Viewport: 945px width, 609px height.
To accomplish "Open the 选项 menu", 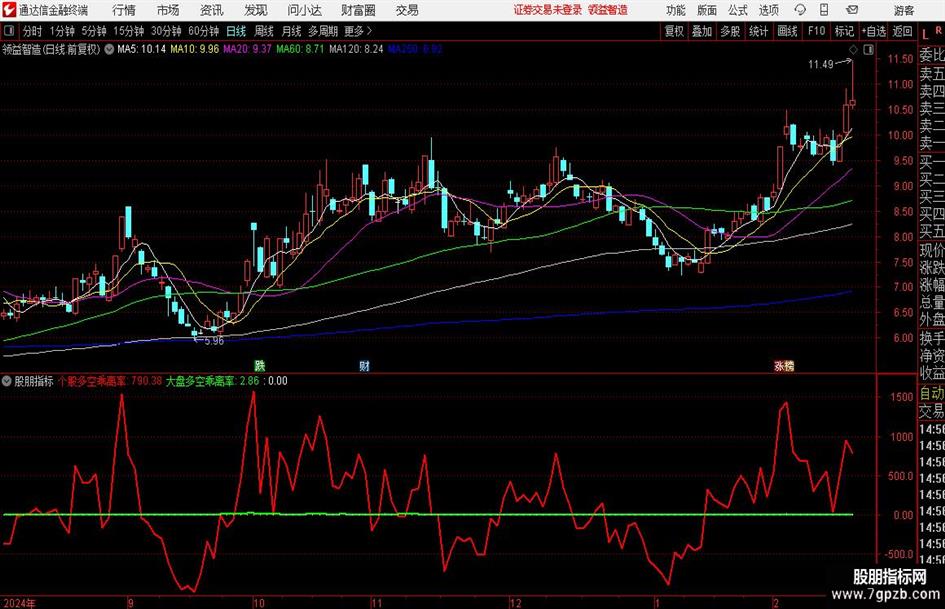I will pyautogui.click(x=768, y=10).
